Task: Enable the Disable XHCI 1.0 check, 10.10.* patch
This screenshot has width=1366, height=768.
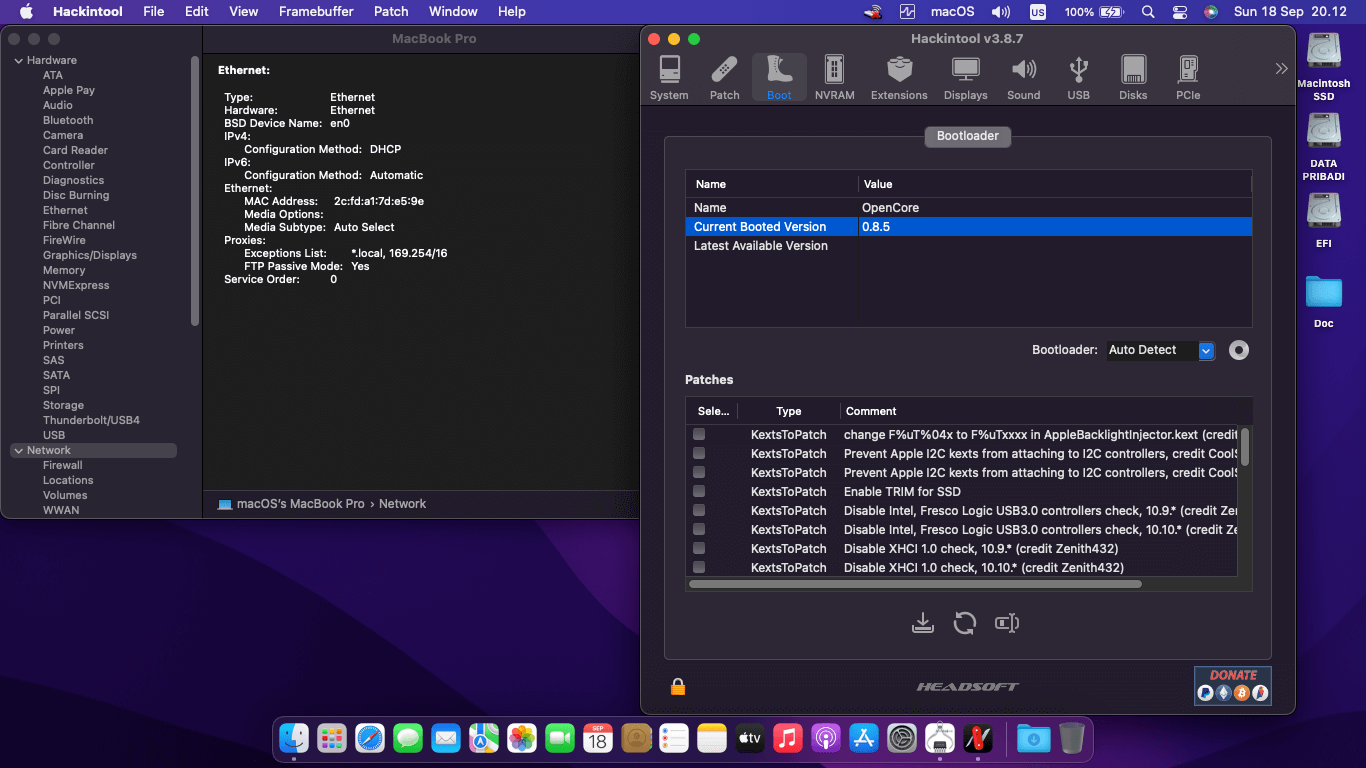Action: (699, 567)
